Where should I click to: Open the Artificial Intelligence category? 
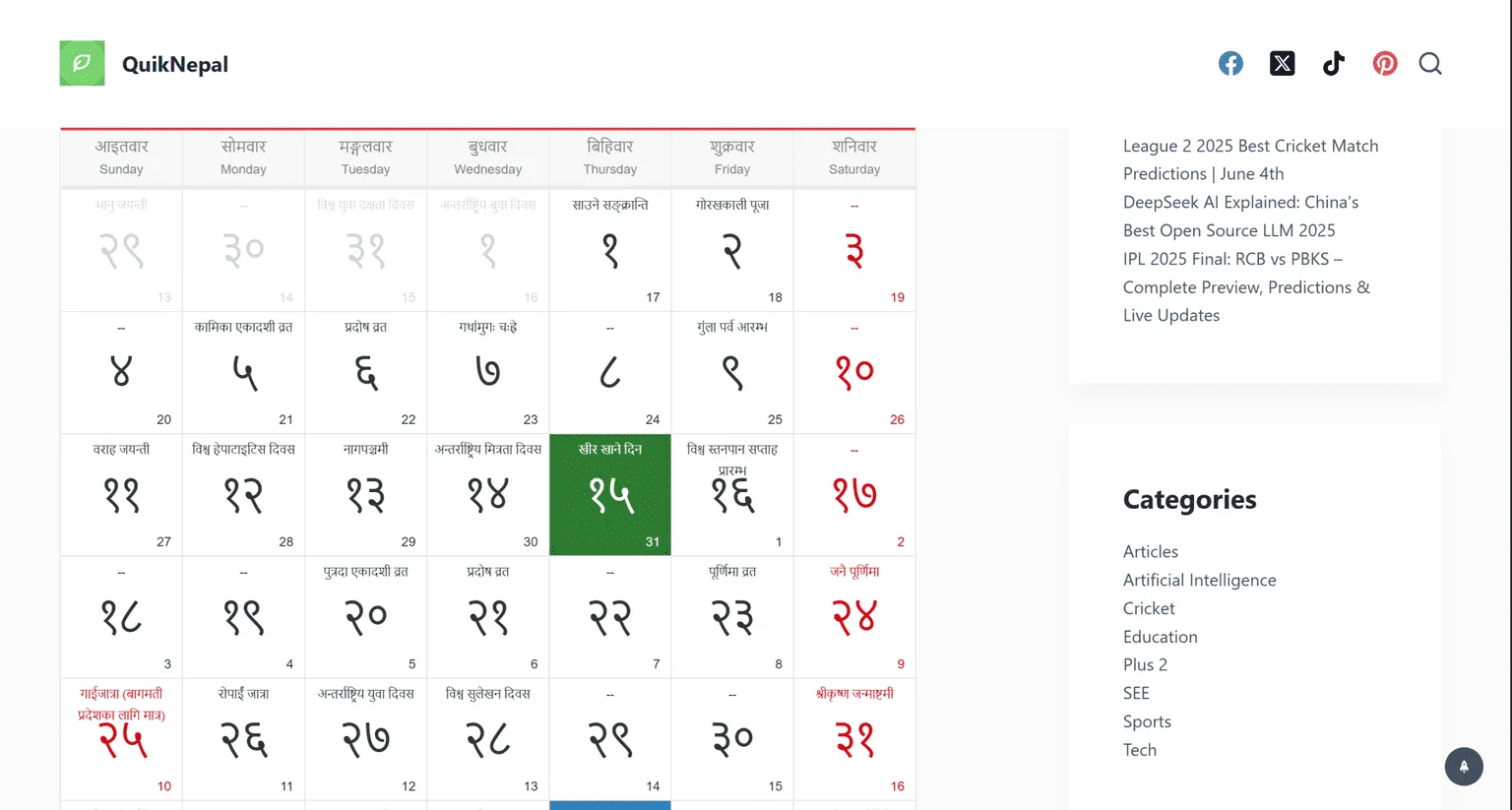(x=1200, y=580)
